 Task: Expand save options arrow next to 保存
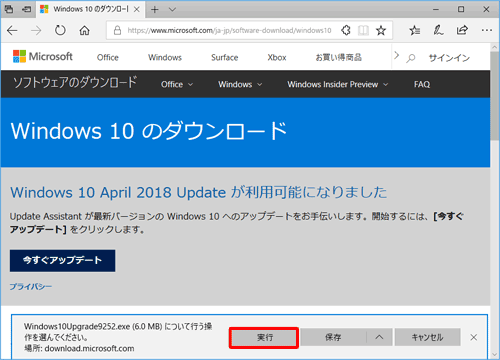[379, 337]
